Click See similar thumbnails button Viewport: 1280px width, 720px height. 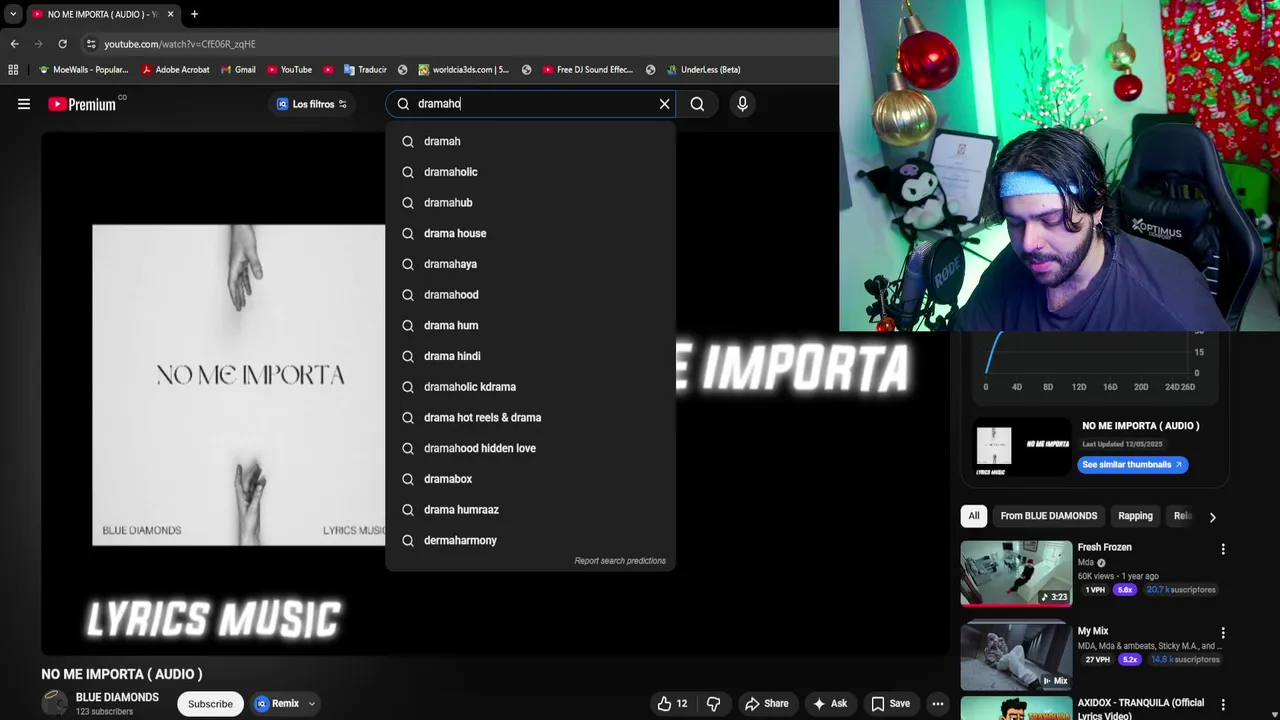1133,464
